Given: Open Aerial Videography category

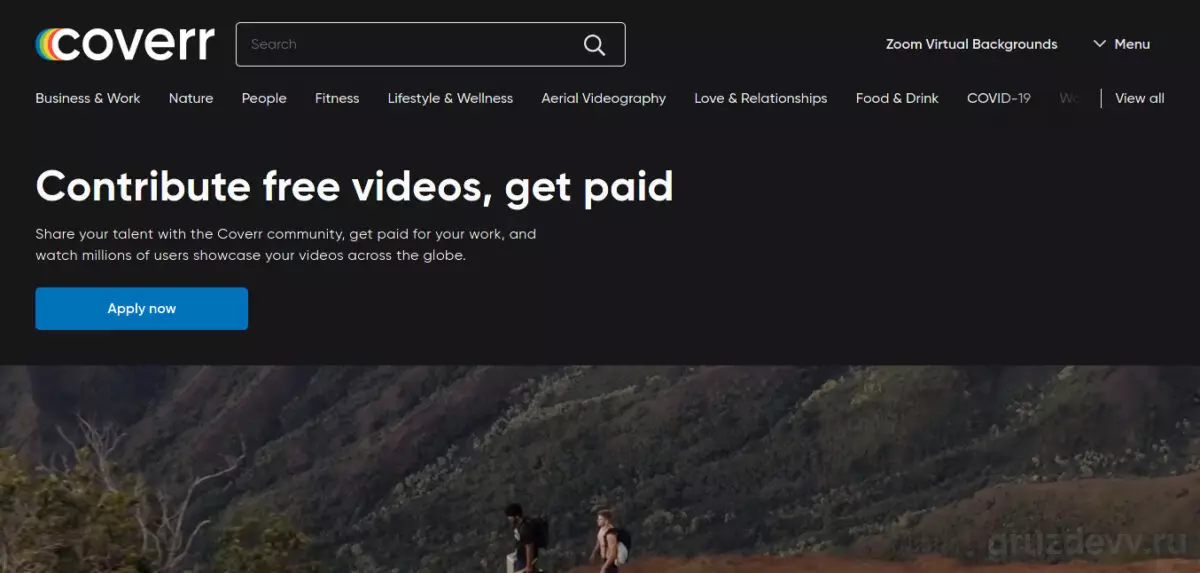Looking at the screenshot, I should pyautogui.click(x=603, y=98).
